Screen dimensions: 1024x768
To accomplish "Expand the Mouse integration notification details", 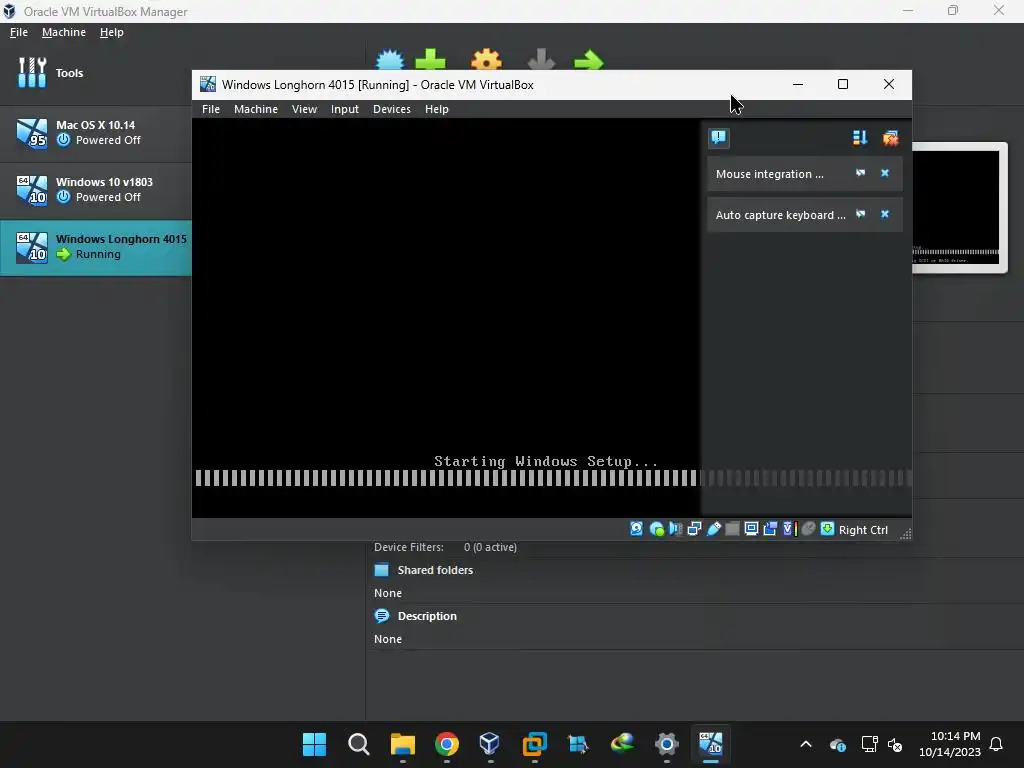I will click(860, 173).
